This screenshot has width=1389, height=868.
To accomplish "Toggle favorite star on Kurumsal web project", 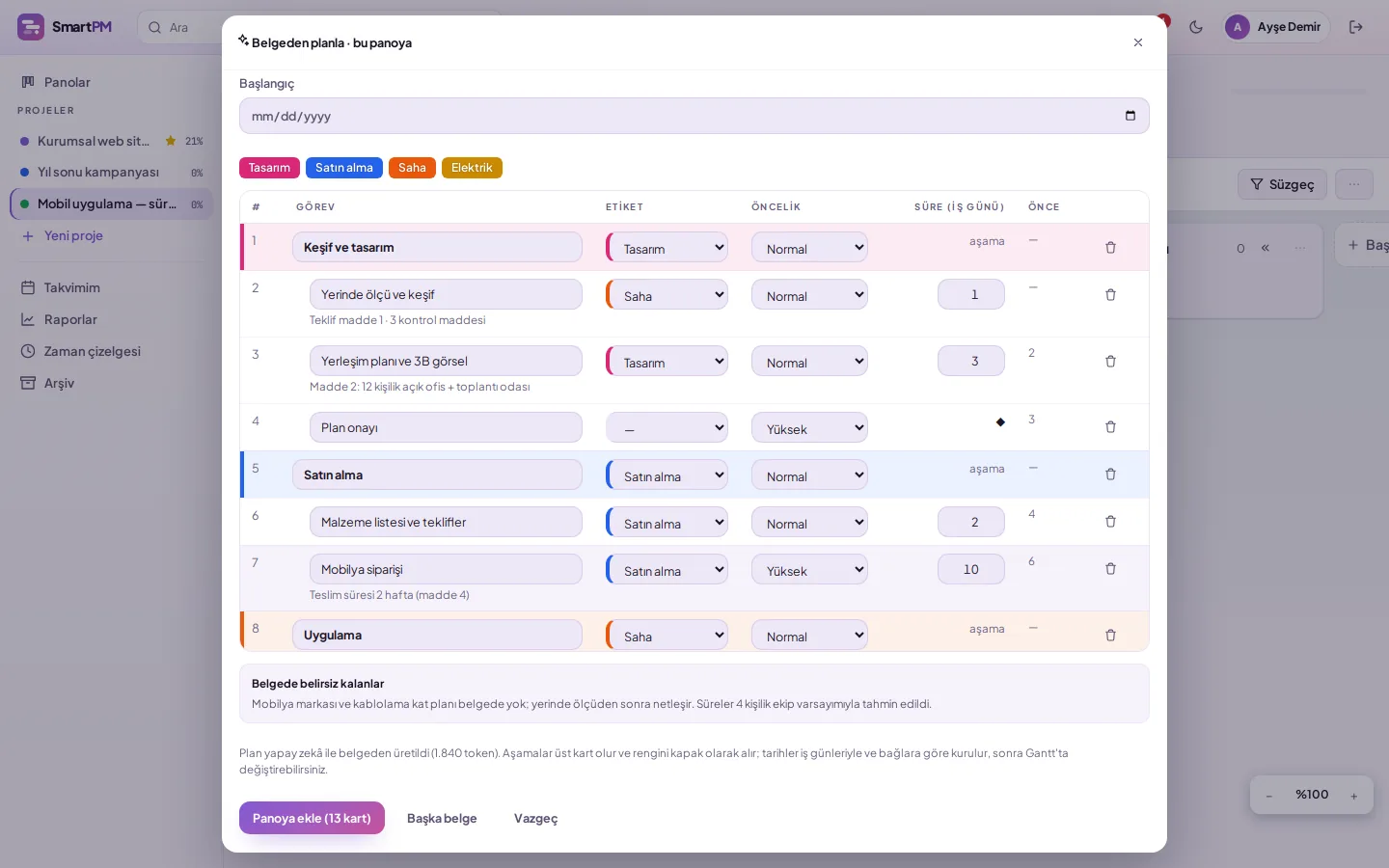I will tap(171, 141).
